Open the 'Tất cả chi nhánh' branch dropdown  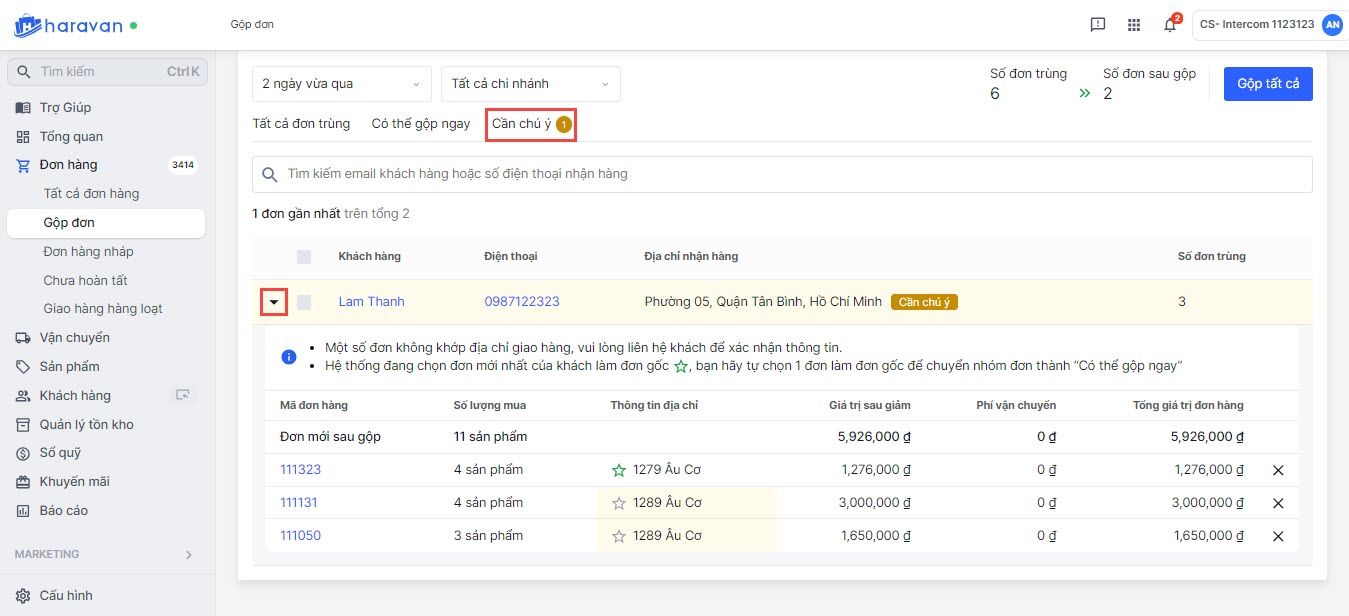(x=531, y=84)
